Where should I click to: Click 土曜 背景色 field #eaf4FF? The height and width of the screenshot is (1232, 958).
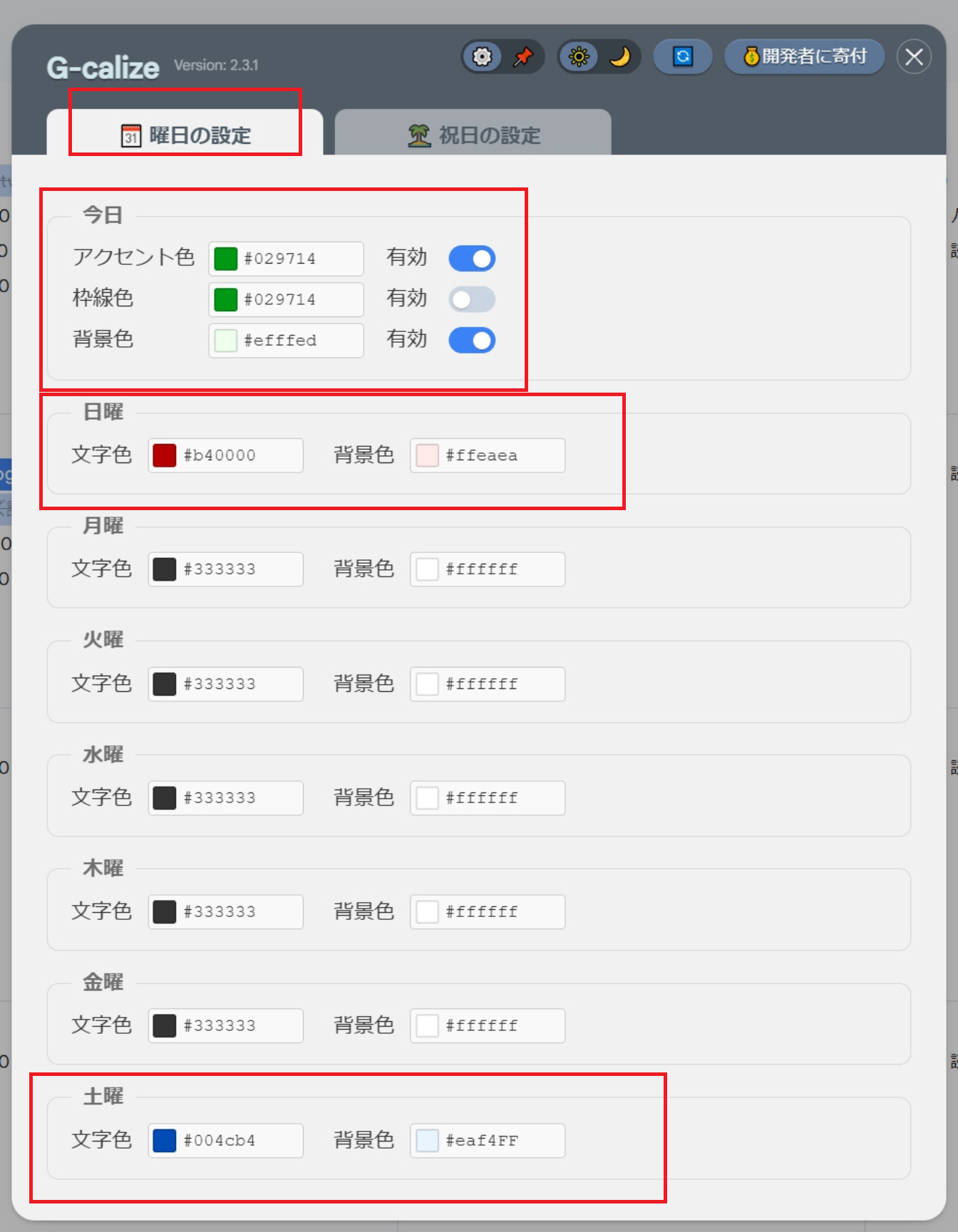488,1141
